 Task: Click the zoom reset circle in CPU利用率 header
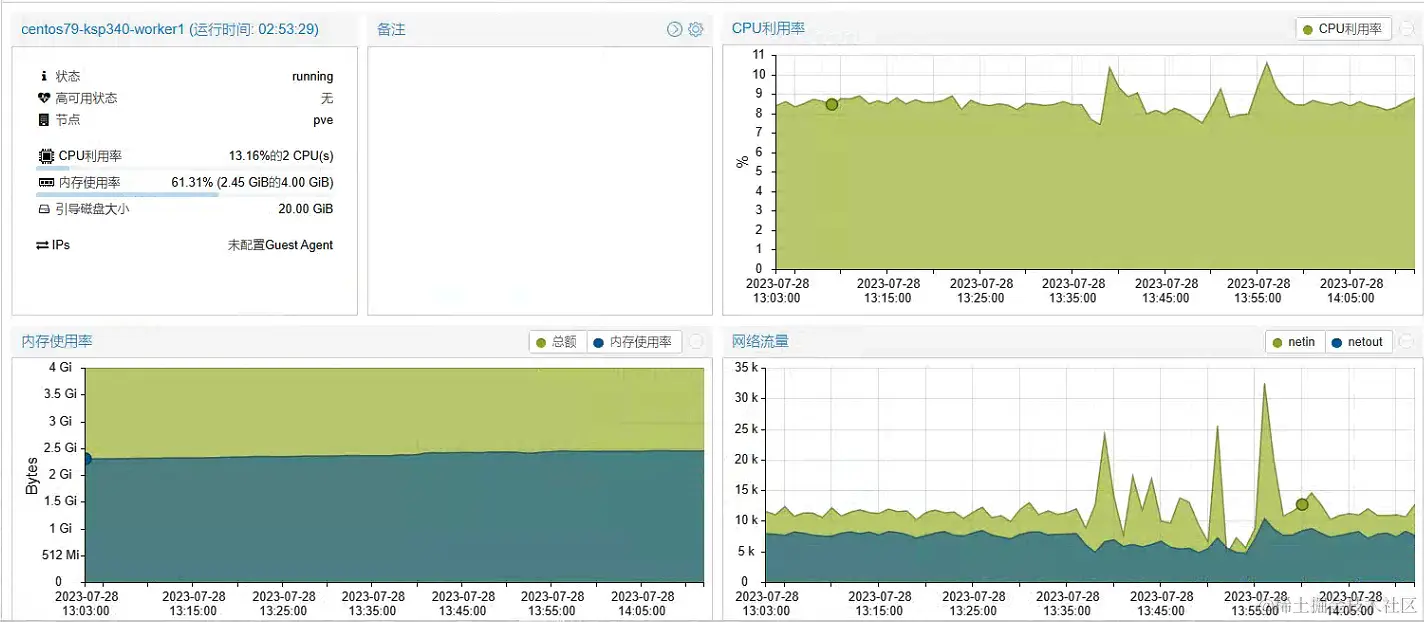pos(1406,29)
